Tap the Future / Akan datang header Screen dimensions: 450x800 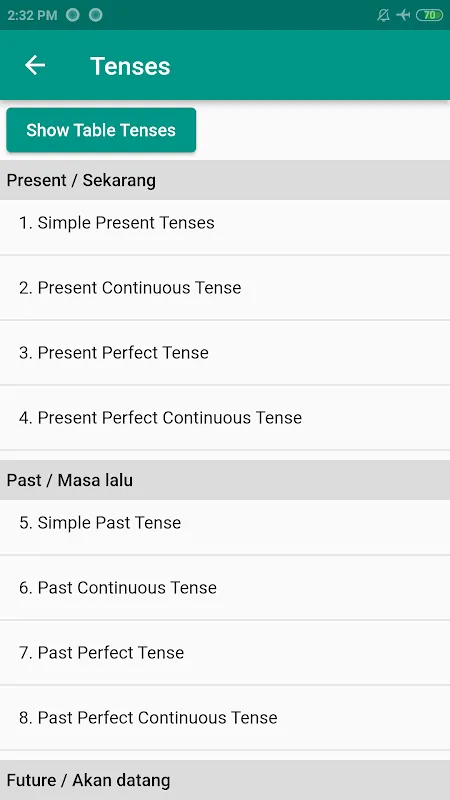(x=225, y=780)
